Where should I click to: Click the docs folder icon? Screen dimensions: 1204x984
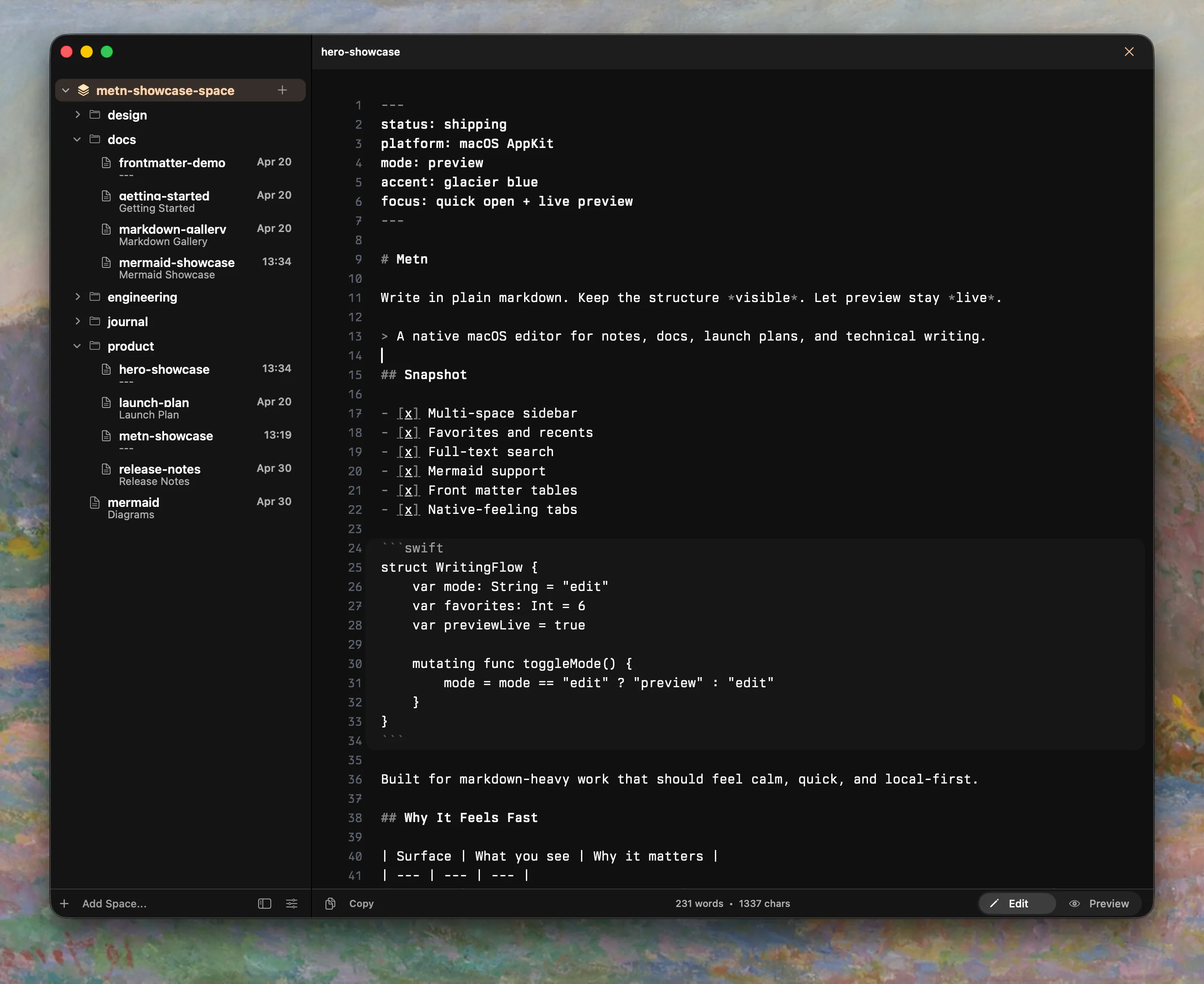95,139
